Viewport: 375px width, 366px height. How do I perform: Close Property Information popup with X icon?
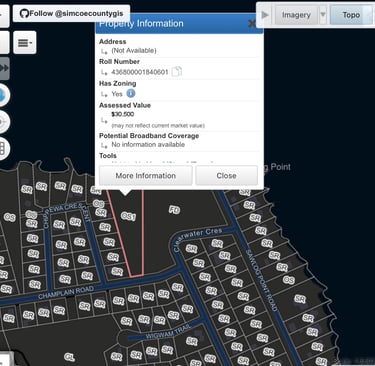click(x=252, y=23)
